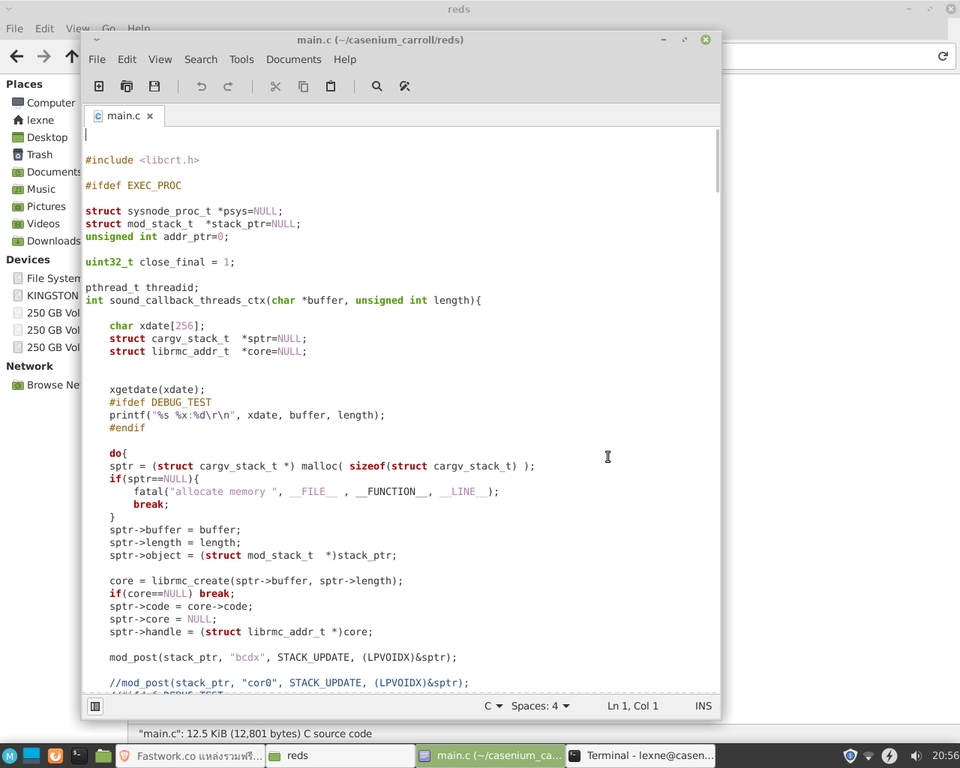Open KINGSTON device in sidebar
The height and width of the screenshot is (768, 960).
pyautogui.click(x=46, y=295)
